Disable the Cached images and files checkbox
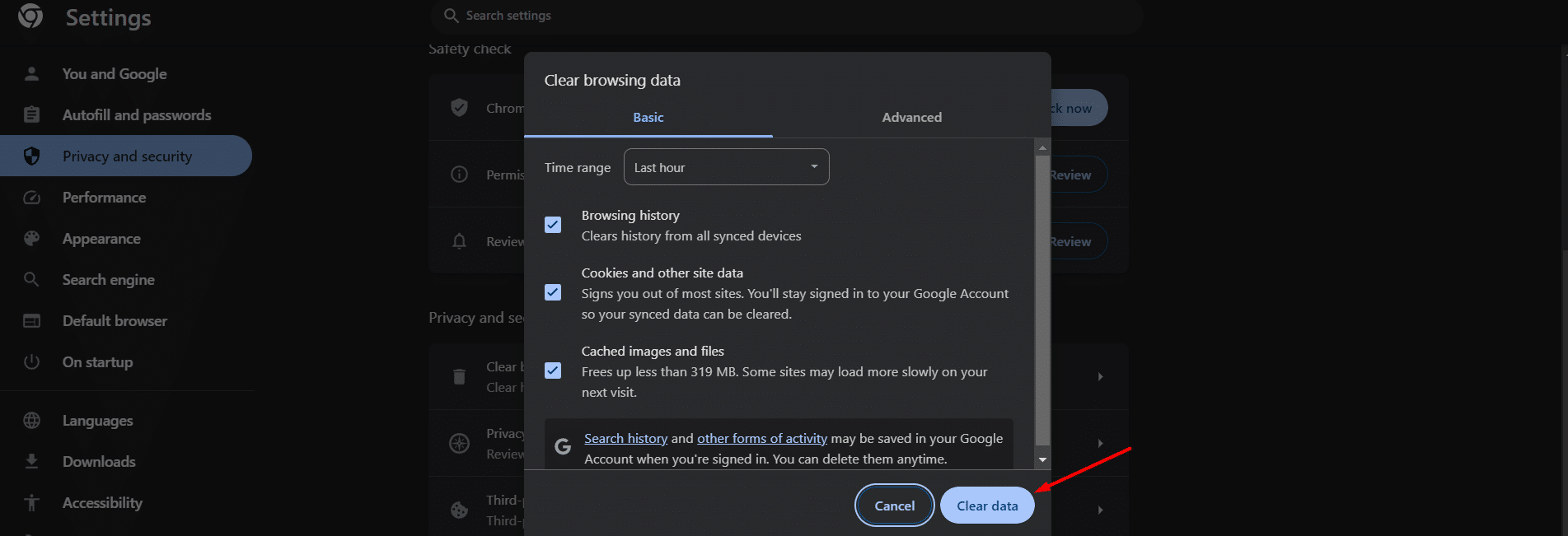 coord(553,371)
